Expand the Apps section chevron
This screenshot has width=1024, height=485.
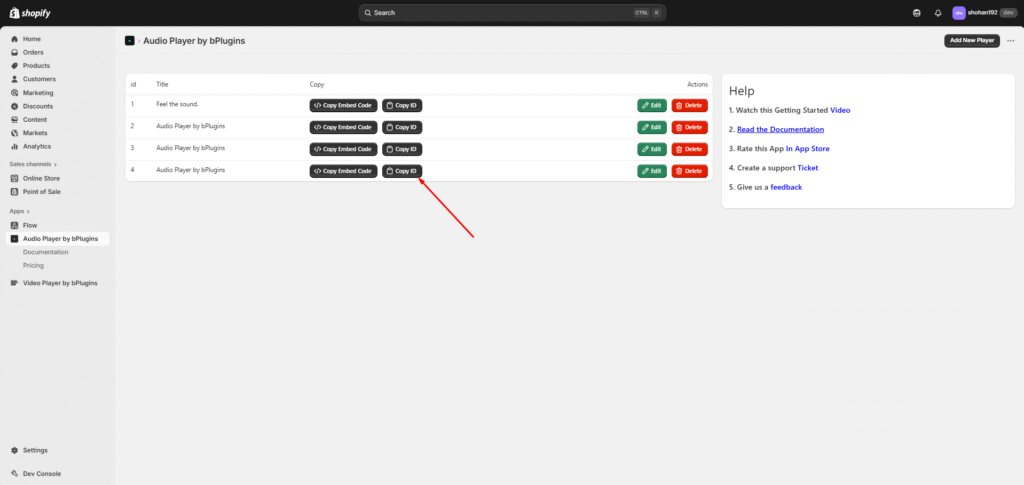click(x=27, y=211)
